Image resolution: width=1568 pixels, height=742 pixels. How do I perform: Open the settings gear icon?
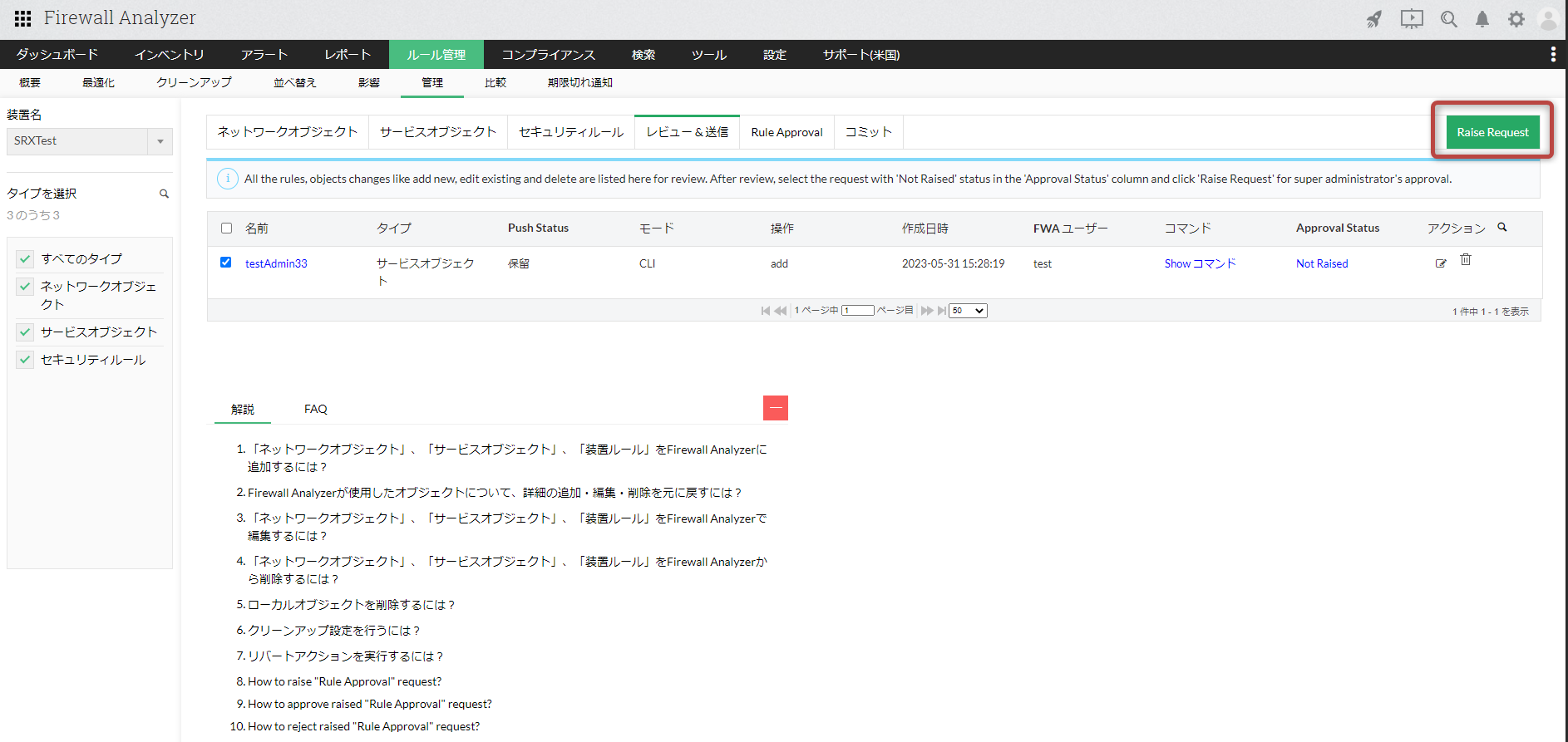[x=1516, y=19]
